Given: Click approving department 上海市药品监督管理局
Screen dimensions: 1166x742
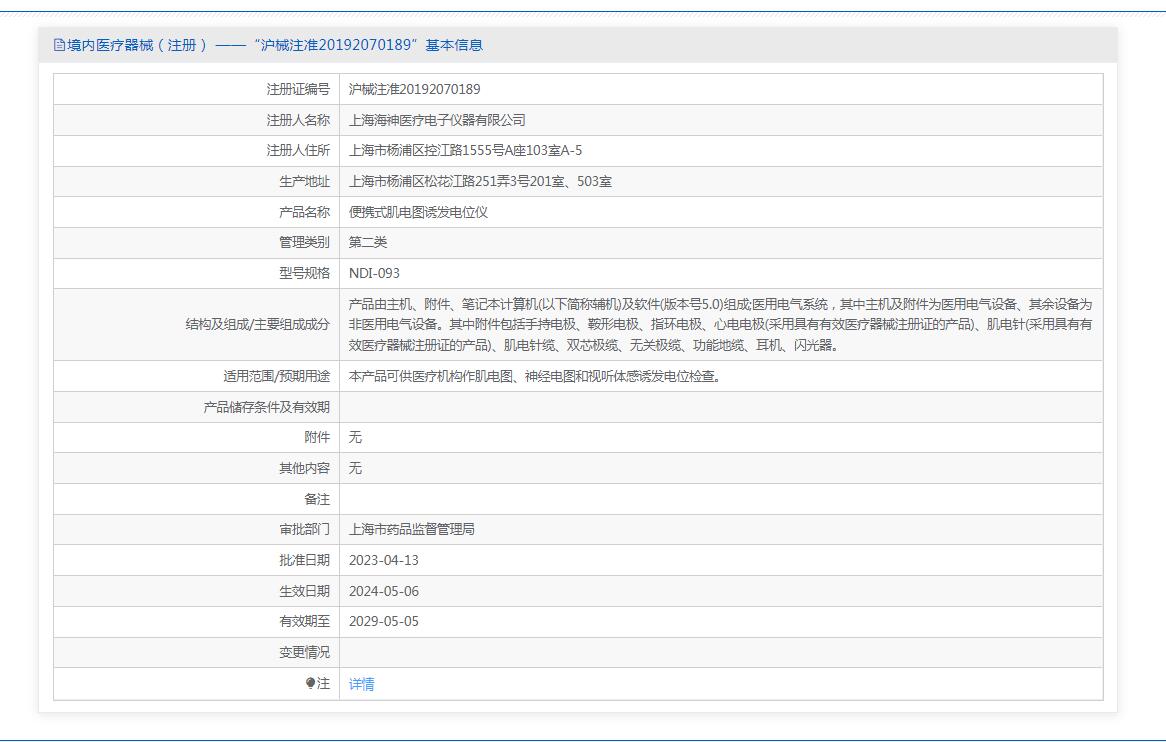Looking at the screenshot, I should point(411,529).
